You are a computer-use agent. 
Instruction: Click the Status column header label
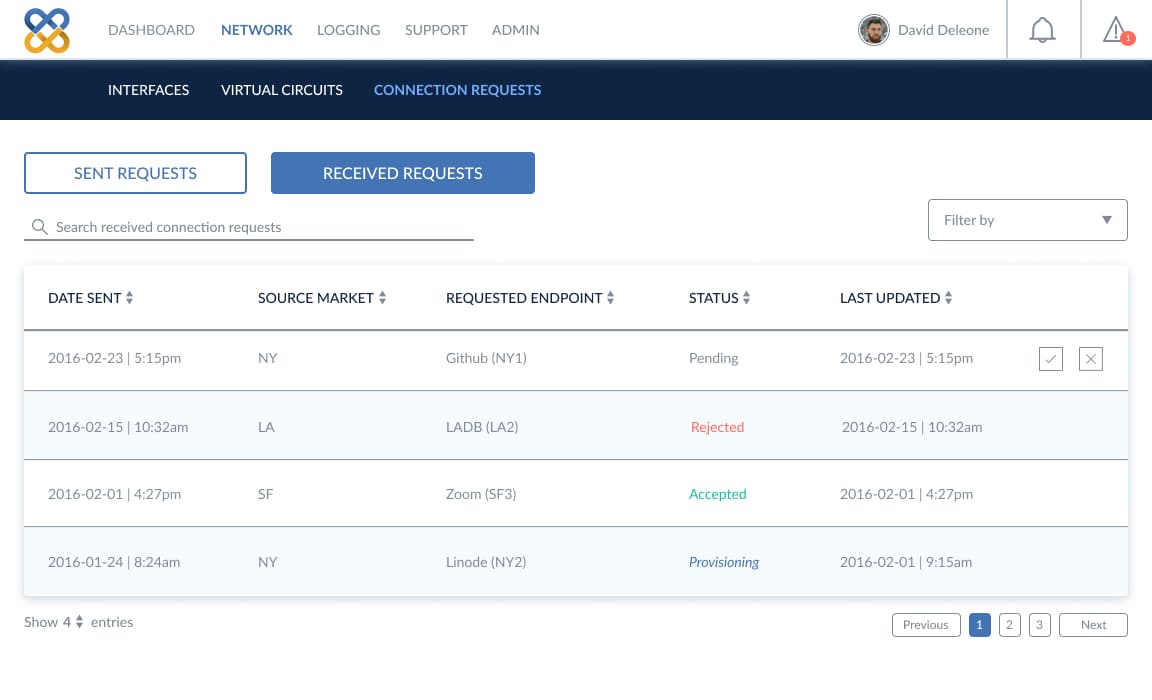[x=713, y=297]
